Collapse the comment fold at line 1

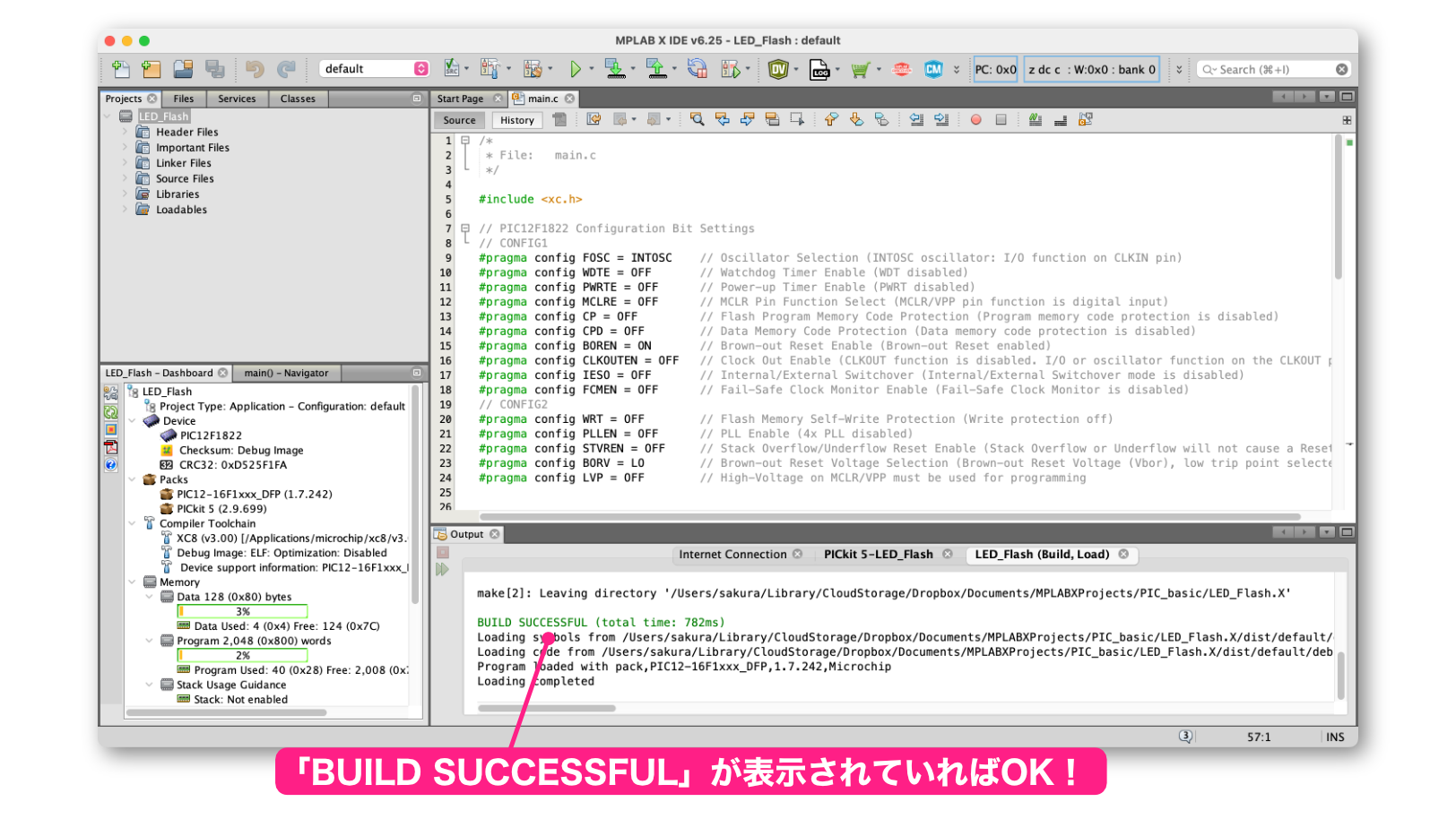point(465,141)
